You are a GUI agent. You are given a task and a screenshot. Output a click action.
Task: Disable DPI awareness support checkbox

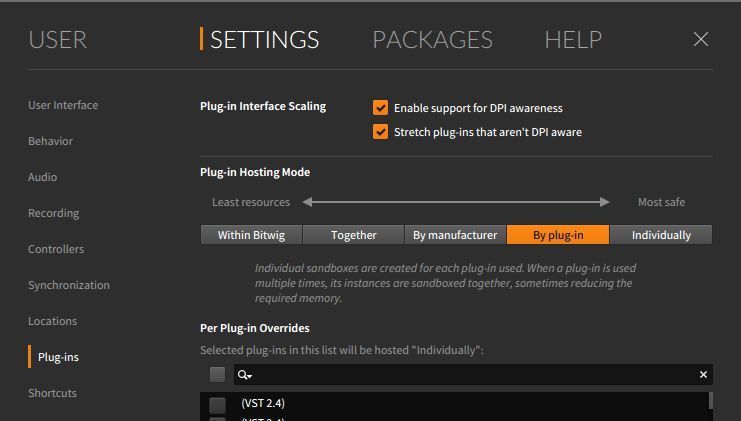380,108
